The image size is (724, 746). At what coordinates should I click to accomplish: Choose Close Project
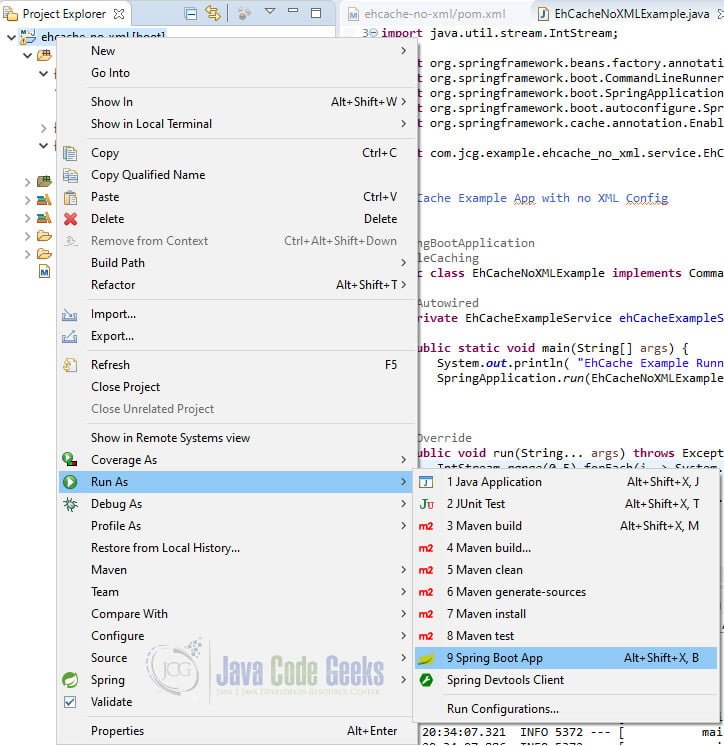(236, 387)
